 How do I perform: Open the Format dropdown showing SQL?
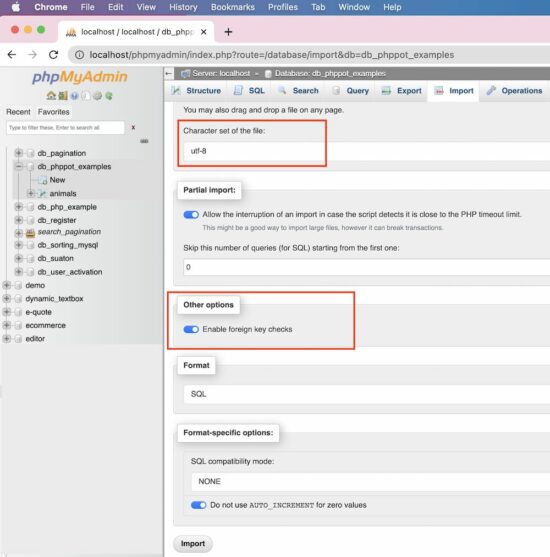pos(367,394)
